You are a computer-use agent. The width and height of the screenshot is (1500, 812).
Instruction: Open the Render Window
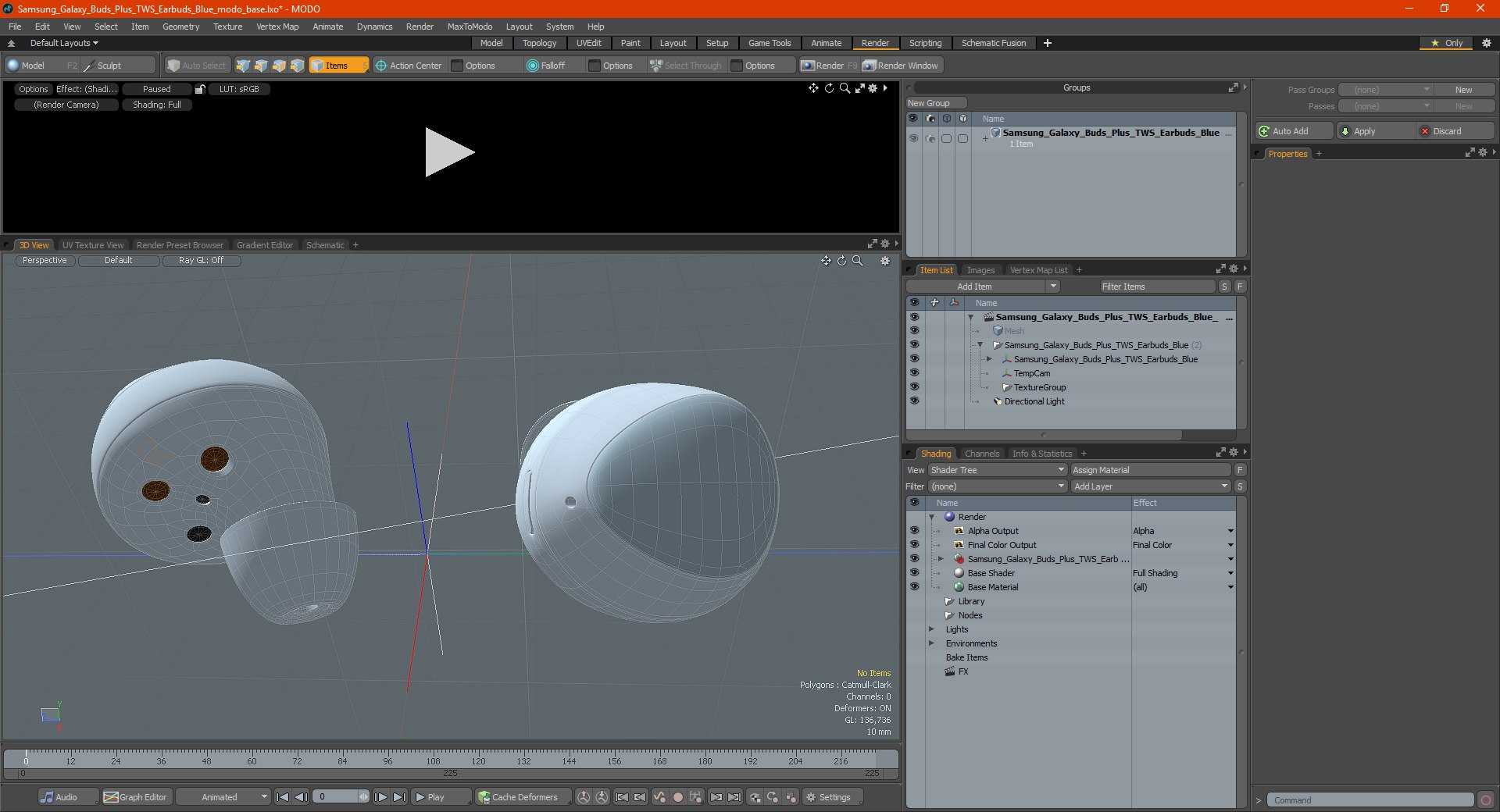(x=902, y=66)
